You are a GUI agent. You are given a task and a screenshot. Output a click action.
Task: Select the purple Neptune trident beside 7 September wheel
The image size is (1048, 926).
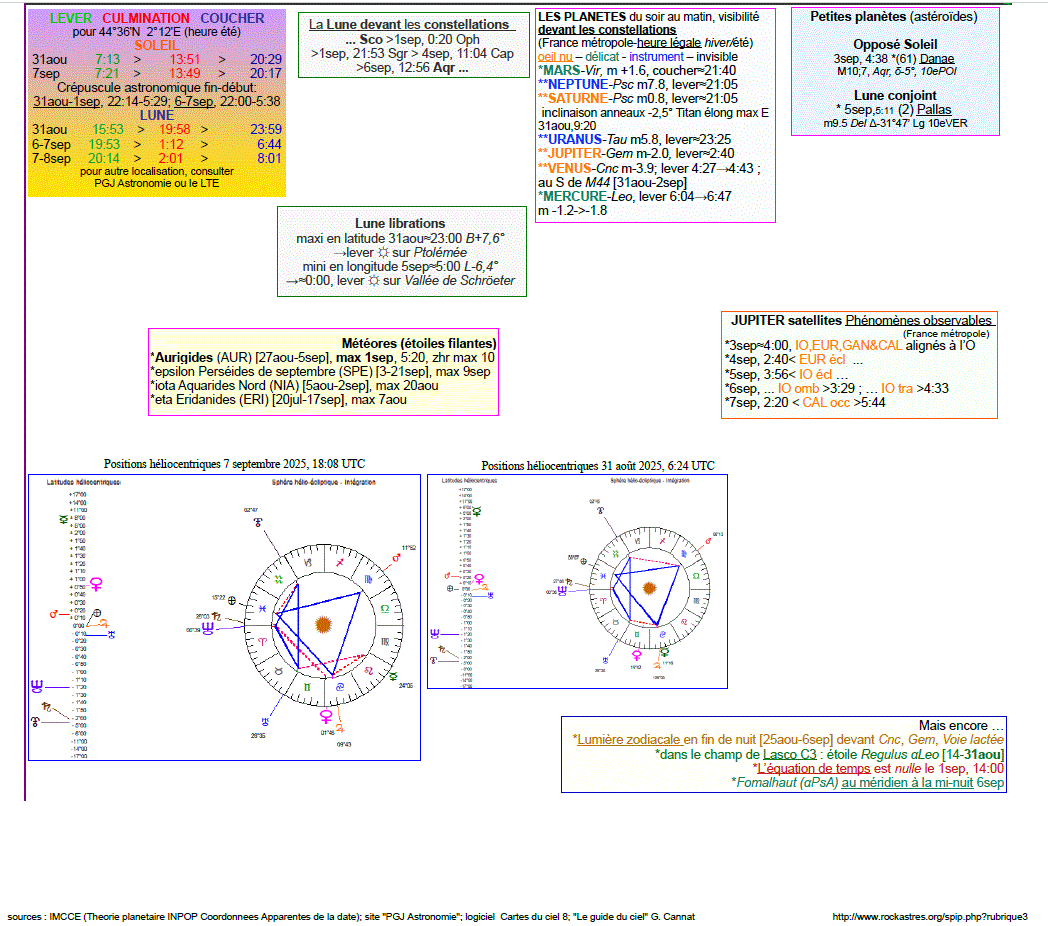click(208, 627)
